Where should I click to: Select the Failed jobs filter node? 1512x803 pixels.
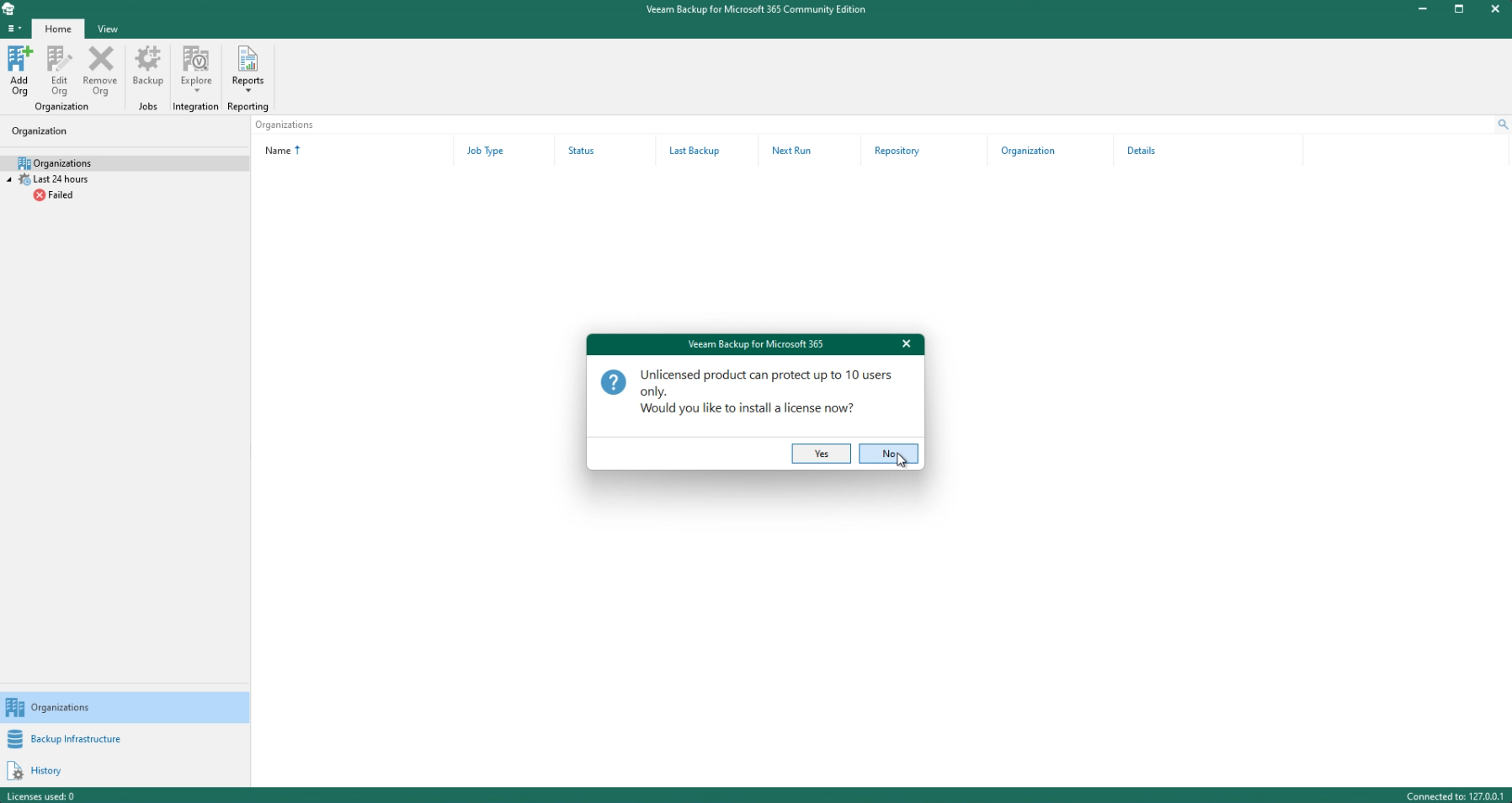(x=60, y=194)
